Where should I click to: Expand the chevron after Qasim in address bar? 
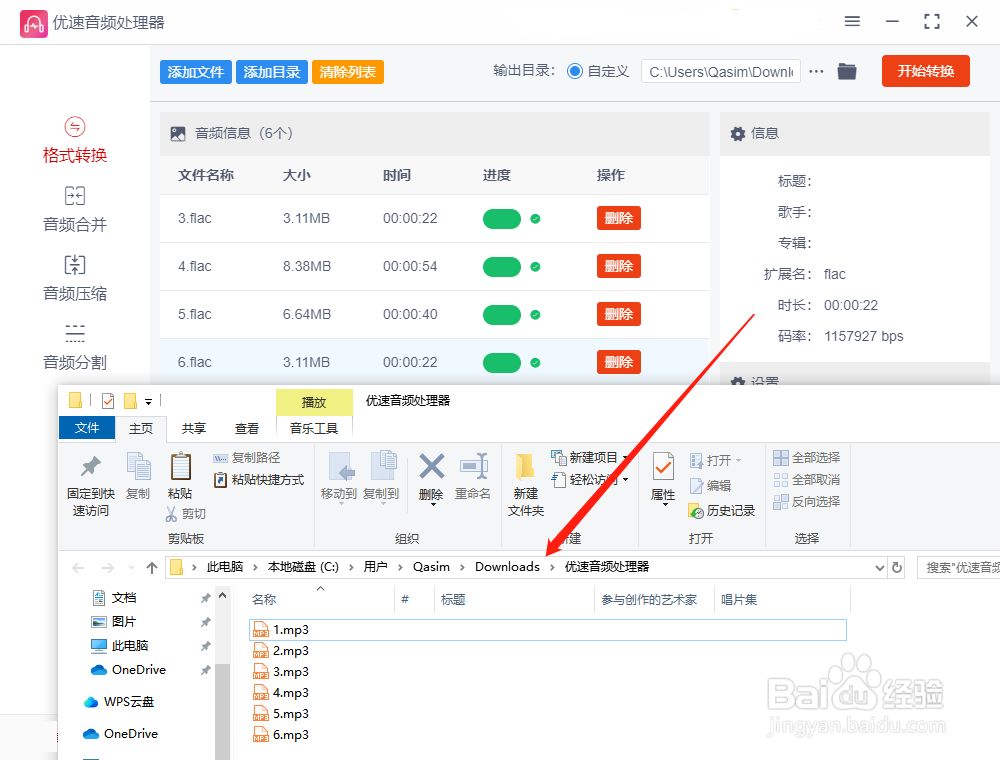pos(462,567)
